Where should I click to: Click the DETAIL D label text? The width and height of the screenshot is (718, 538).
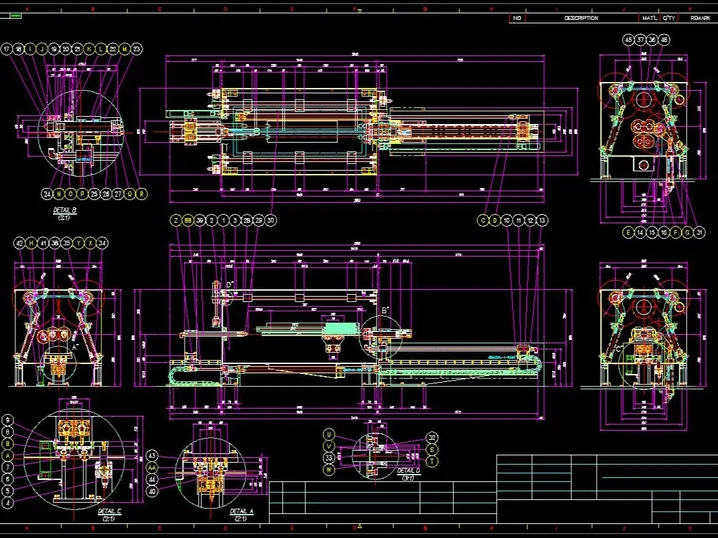(x=408, y=470)
